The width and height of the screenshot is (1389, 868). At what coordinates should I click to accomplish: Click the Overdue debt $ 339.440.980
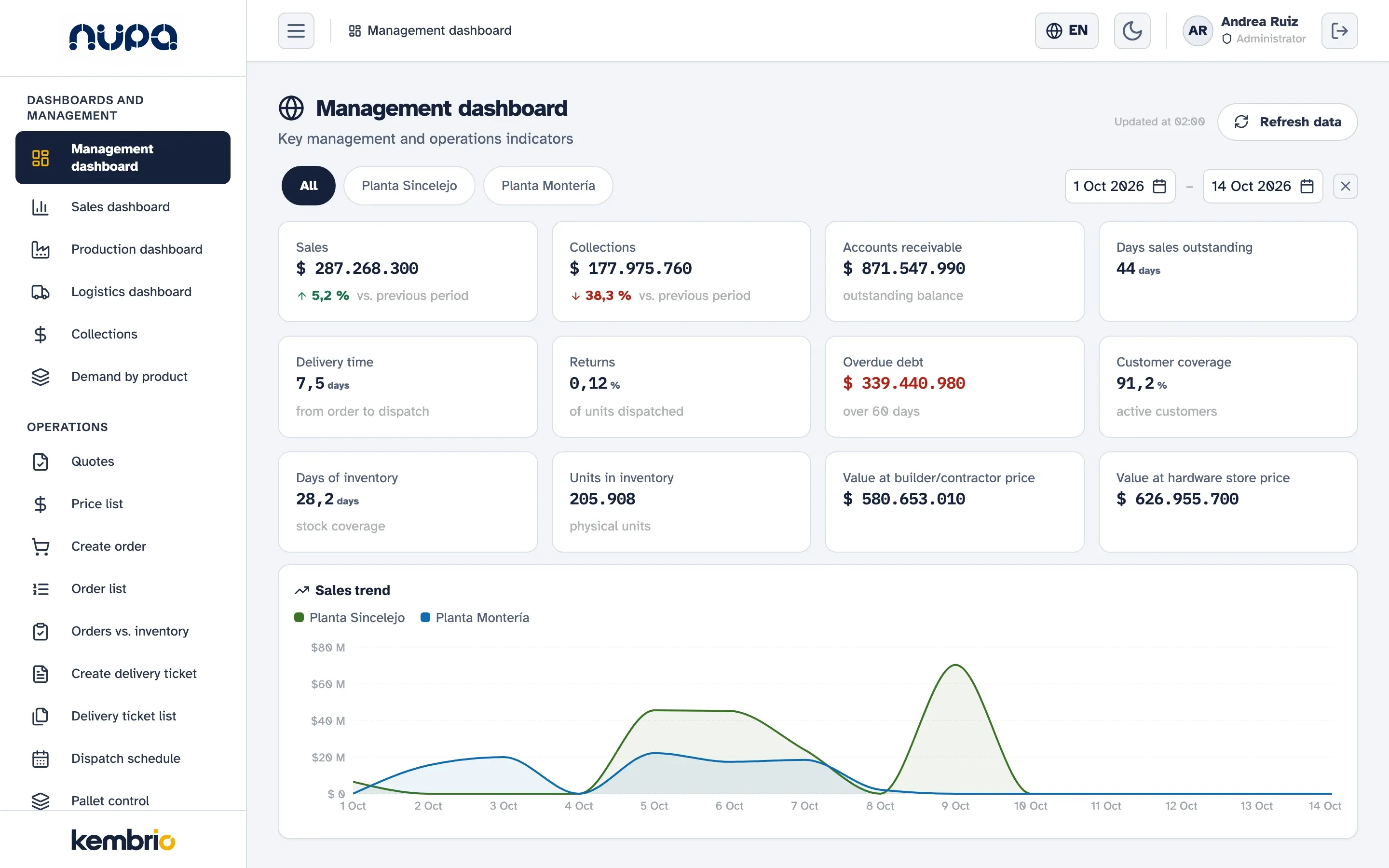point(904,383)
